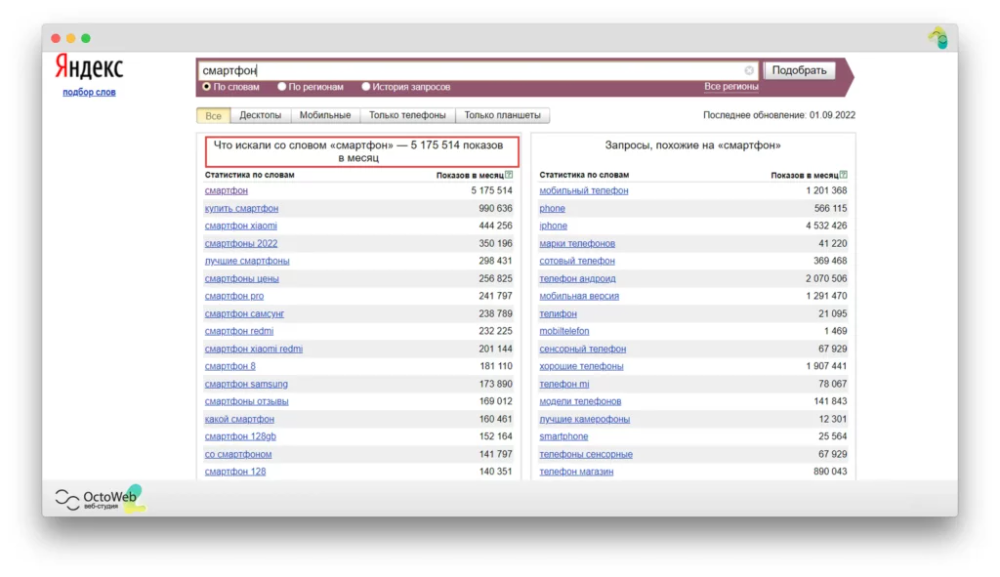Screen dimensions: 1000x577
Task: Click help icon beside right 'Показов в месяц'
Action: point(844,175)
